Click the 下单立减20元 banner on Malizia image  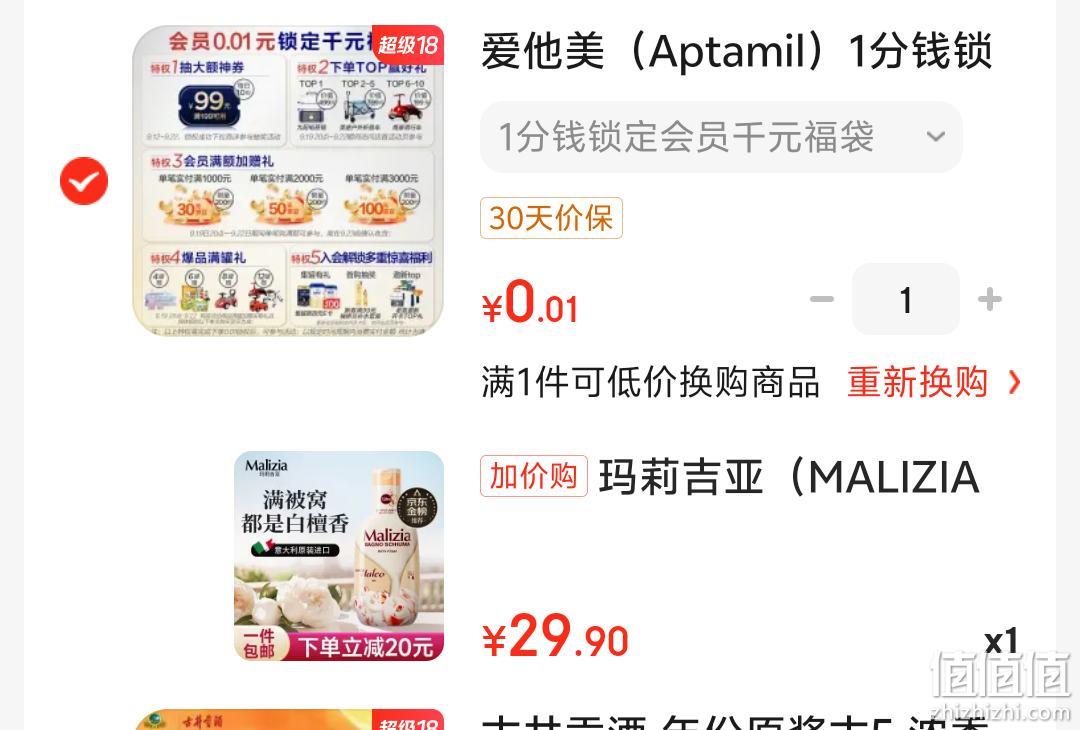[366, 647]
